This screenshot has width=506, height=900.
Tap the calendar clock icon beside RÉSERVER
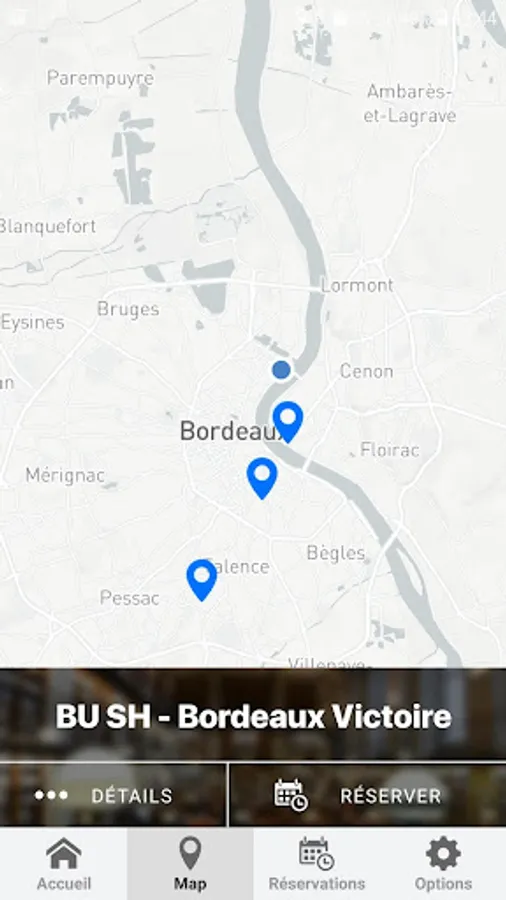point(291,795)
